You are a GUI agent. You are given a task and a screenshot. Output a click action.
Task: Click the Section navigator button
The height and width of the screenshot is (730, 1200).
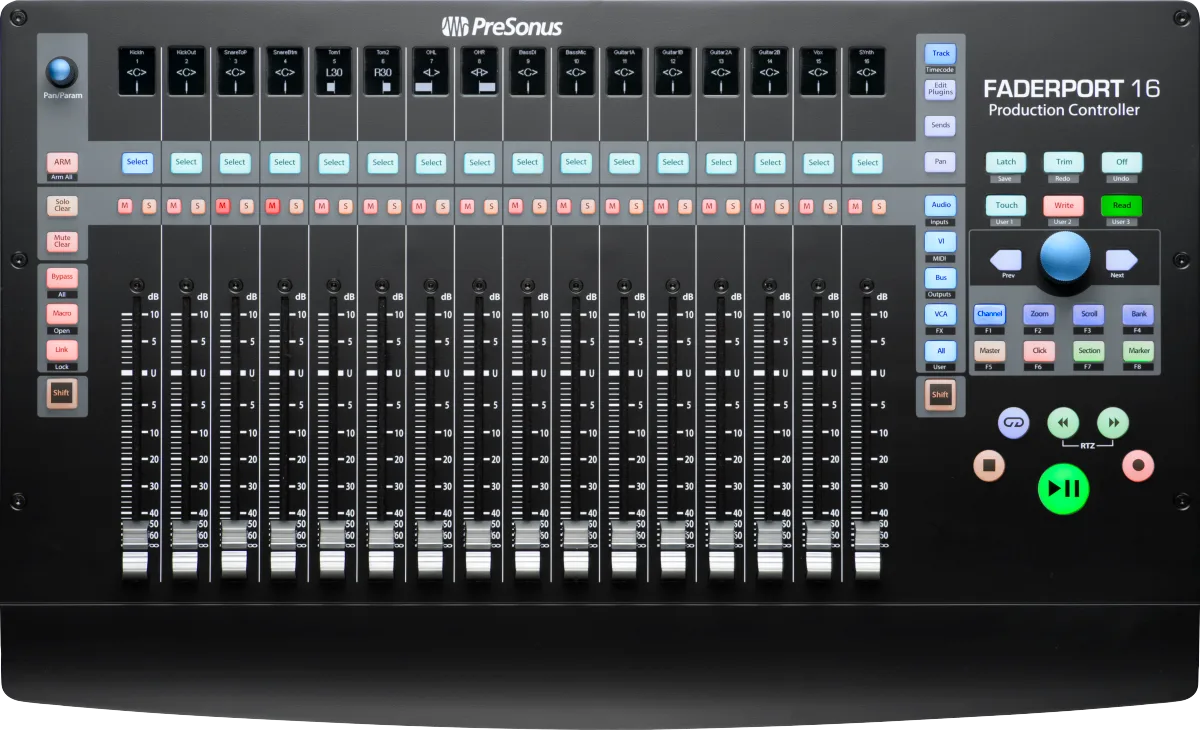[x=1089, y=351]
